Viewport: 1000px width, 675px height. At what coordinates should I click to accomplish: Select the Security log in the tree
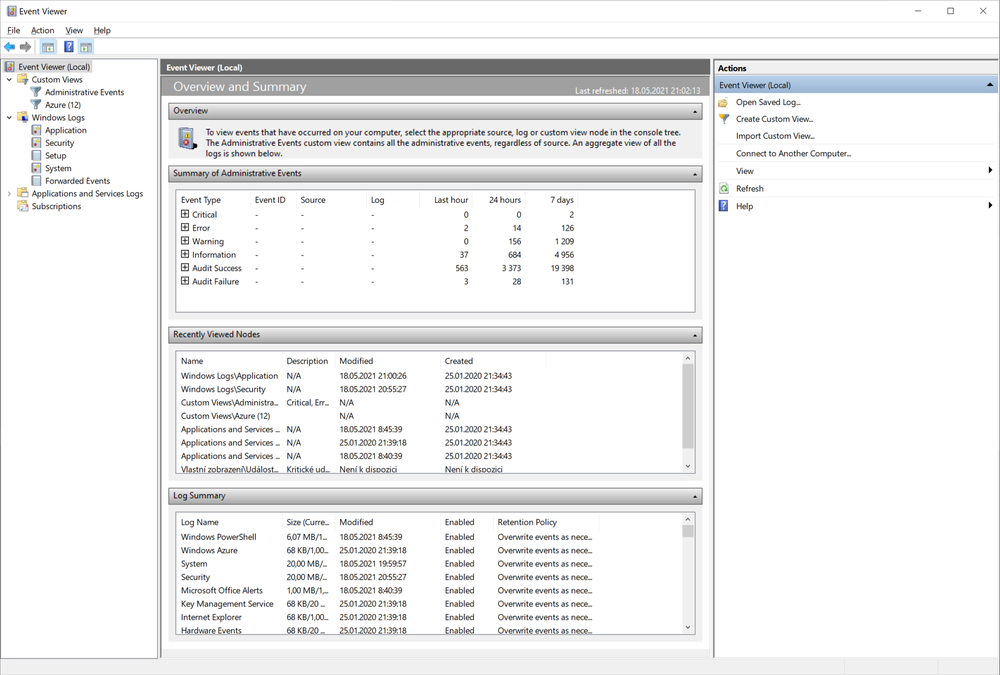click(x=61, y=142)
